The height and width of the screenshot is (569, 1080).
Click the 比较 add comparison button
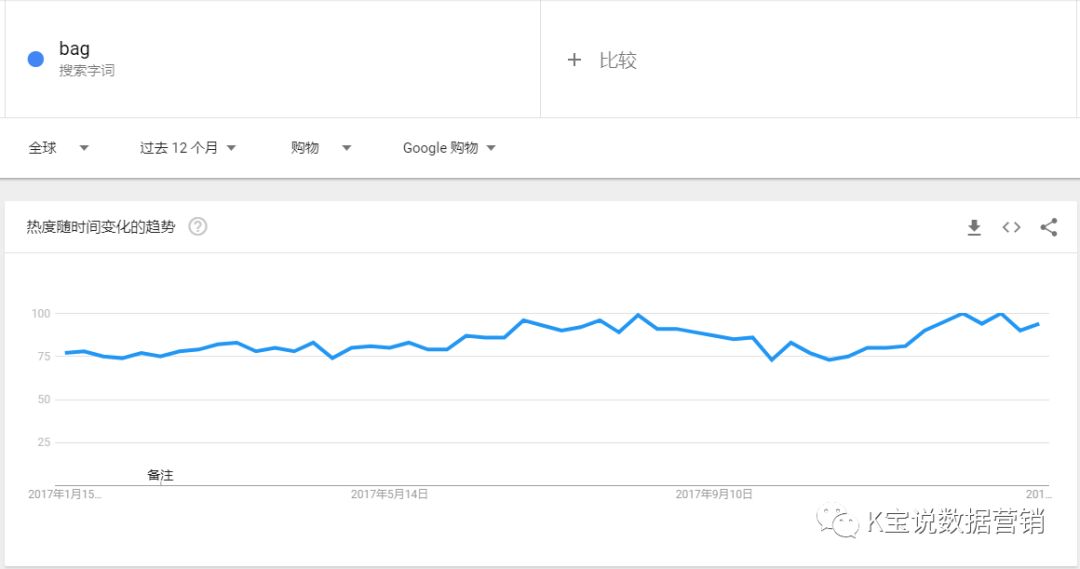pyautogui.click(x=617, y=60)
